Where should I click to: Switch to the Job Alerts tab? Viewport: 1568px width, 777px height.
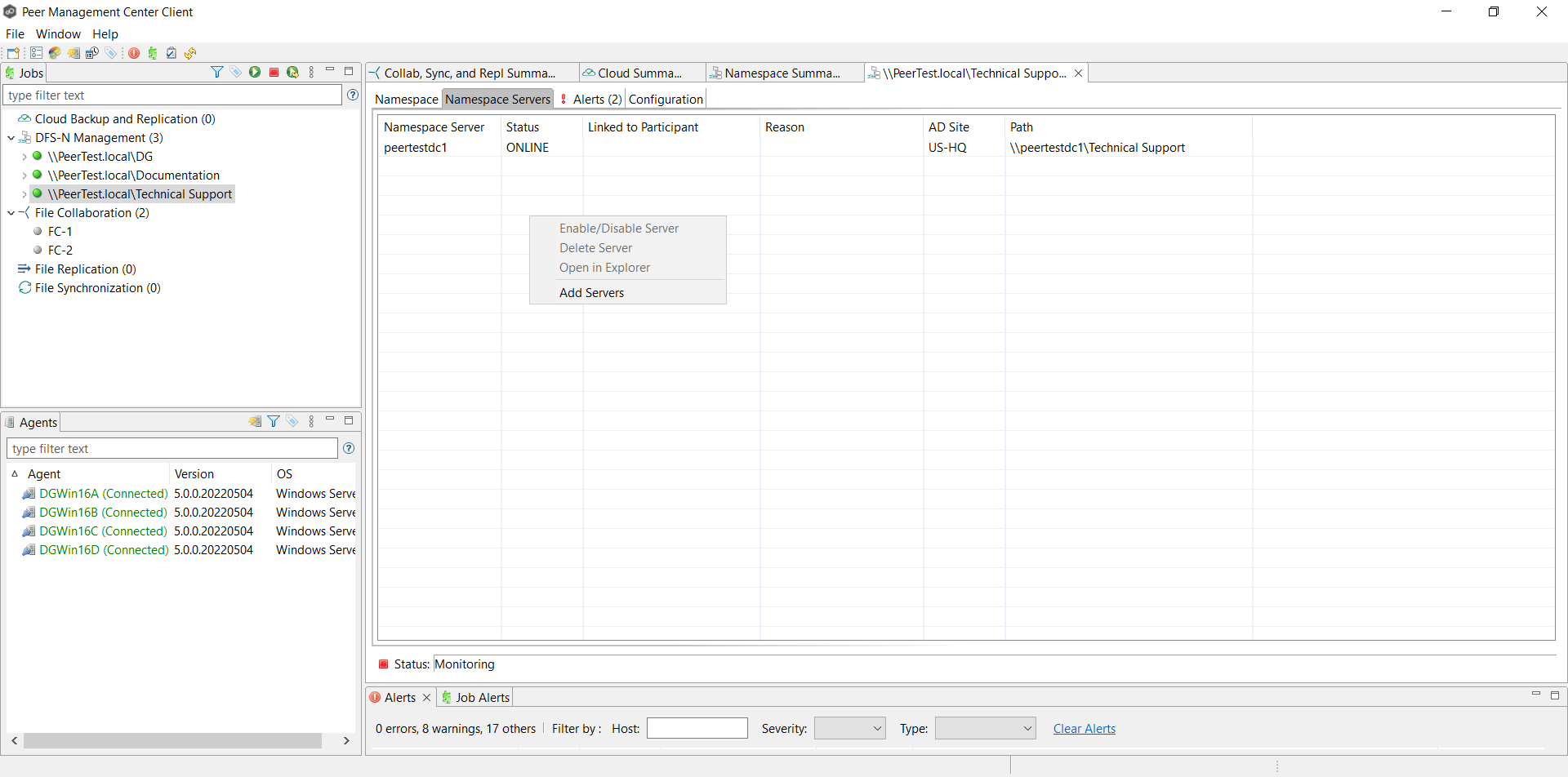(475, 697)
